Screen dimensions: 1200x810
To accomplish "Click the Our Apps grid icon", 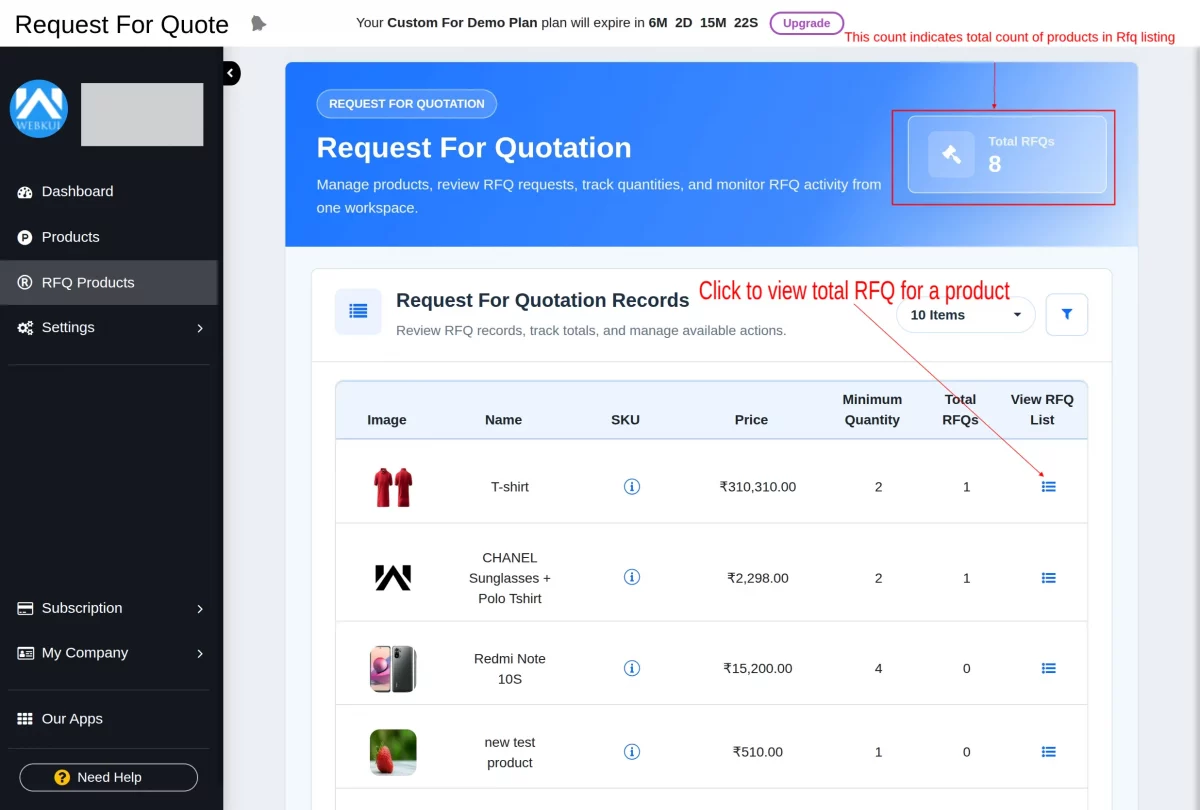I will [25, 719].
